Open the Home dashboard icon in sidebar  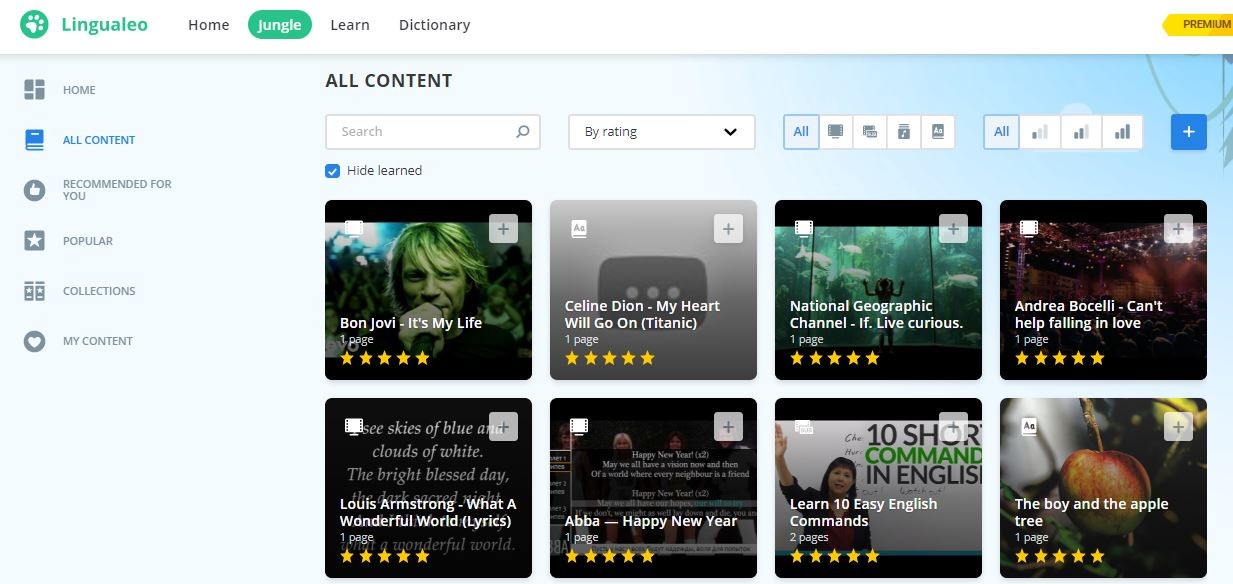pyautogui.click(x=35, y=90)
